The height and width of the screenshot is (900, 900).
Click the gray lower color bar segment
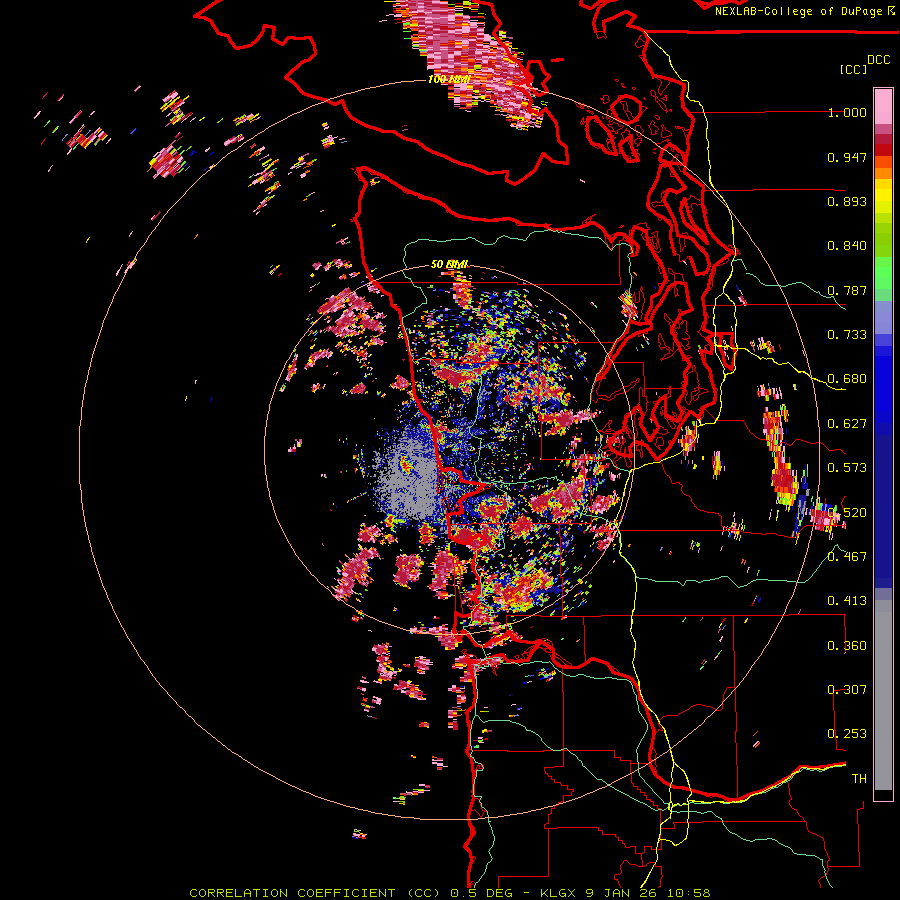(883, 695)
